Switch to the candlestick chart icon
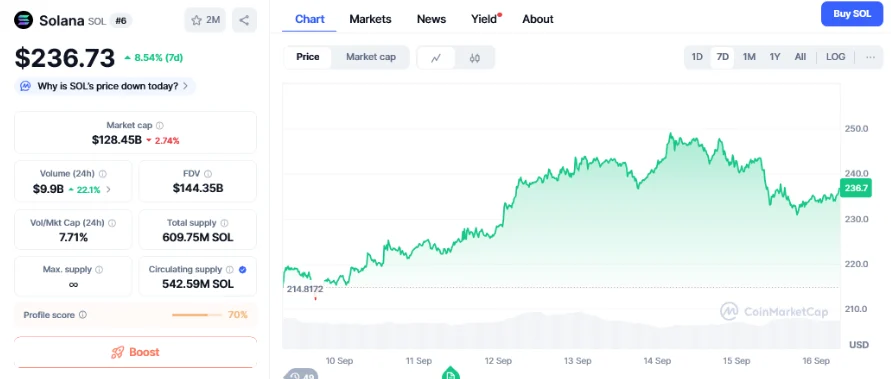 coord(475,57)
